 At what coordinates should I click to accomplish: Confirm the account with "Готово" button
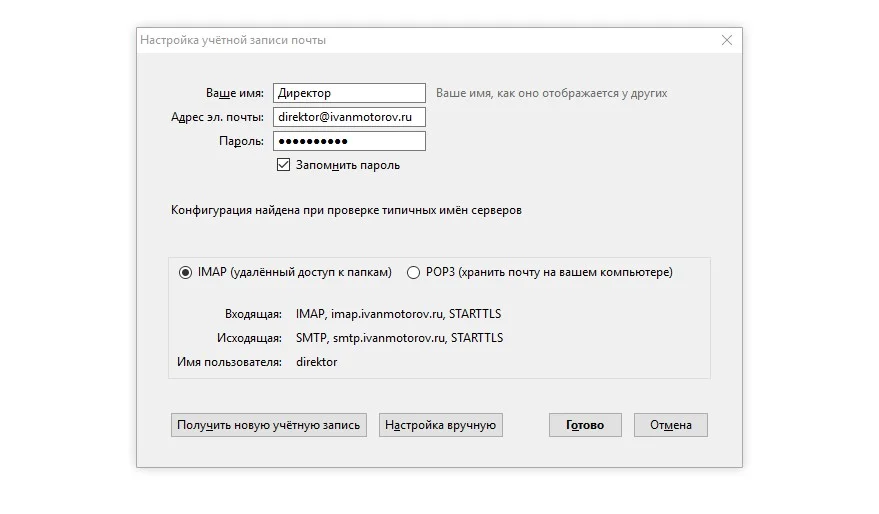(584, 425)
